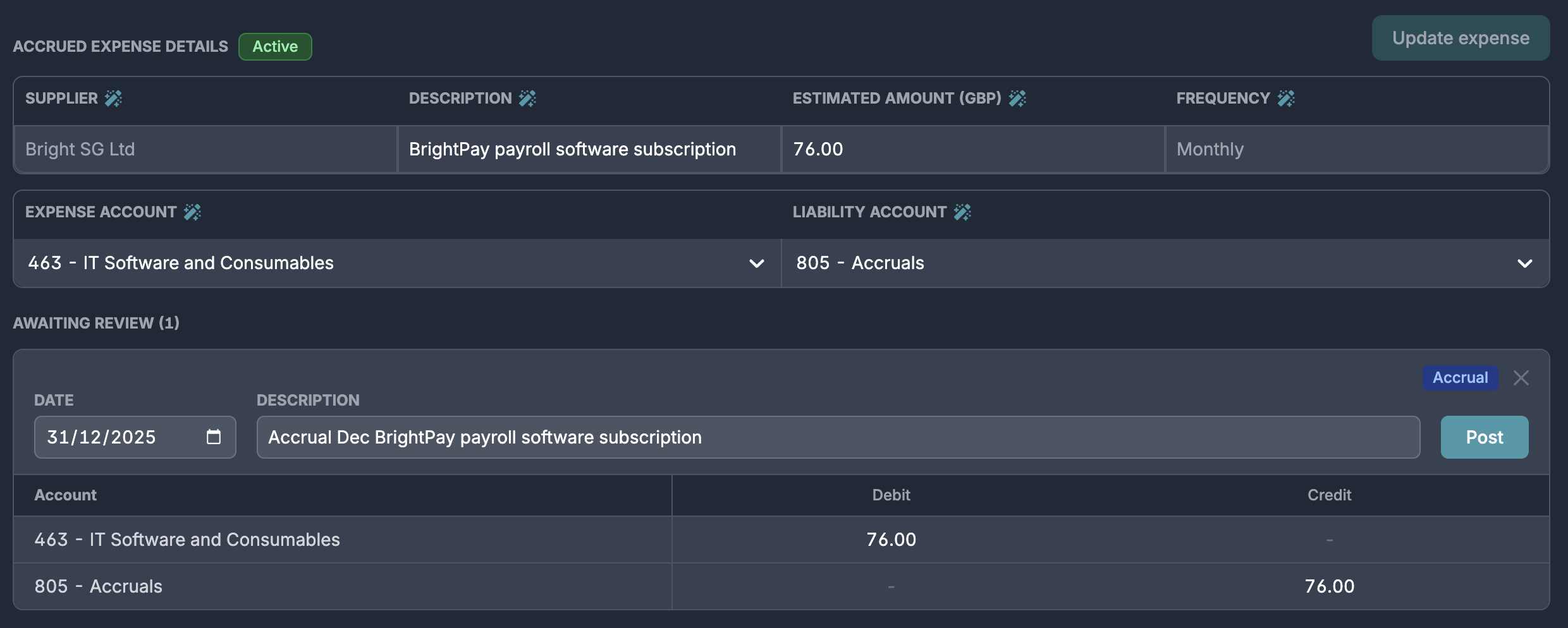Screen dimensions: 1568x628
Task: Click the Update expense button
Action: (1461, 38)
